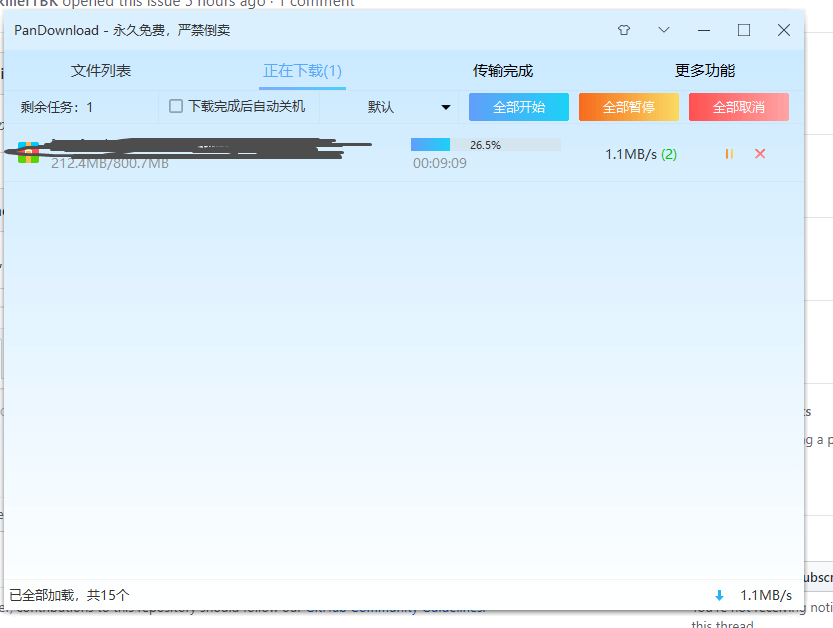Open the 更多功能 tab
This screenshot has width=833, height=628.
704,70
